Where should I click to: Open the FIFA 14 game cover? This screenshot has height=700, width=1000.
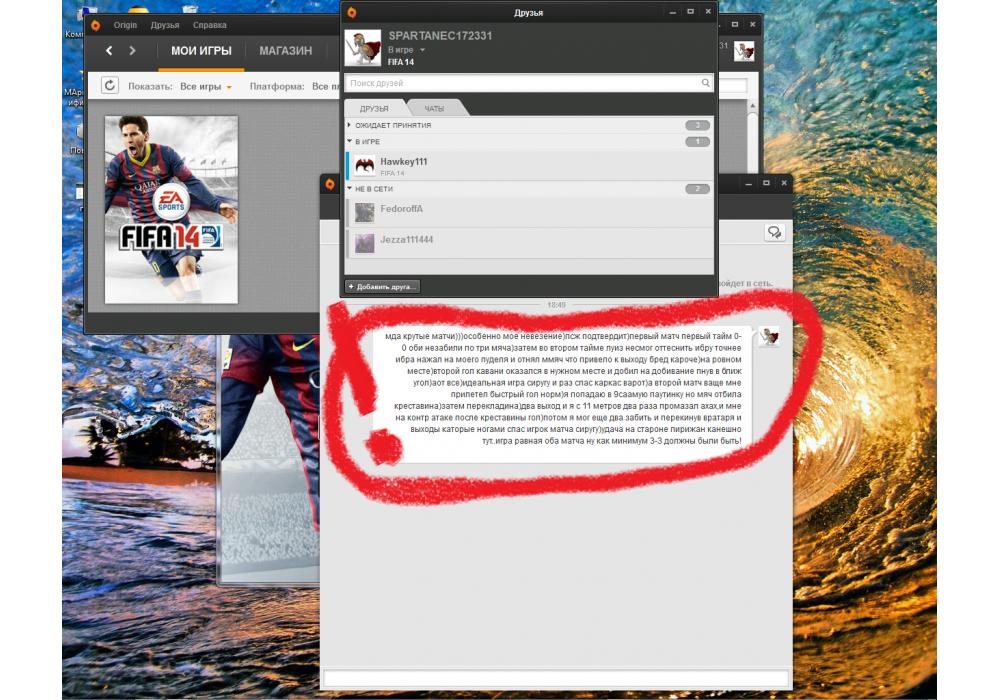click(171, 210)
